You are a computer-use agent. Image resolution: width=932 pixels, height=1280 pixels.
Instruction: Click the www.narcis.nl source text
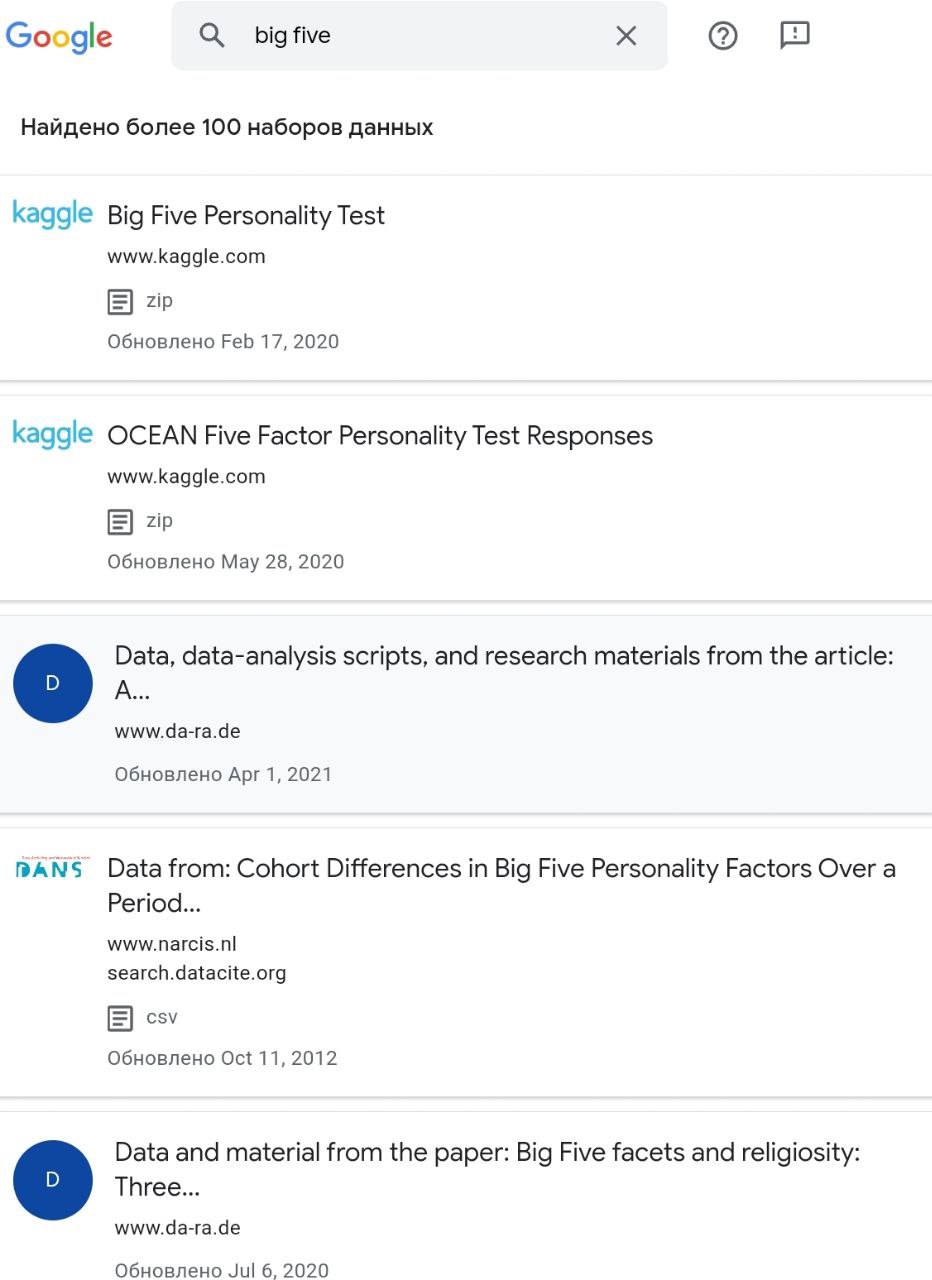pos(172,944)
